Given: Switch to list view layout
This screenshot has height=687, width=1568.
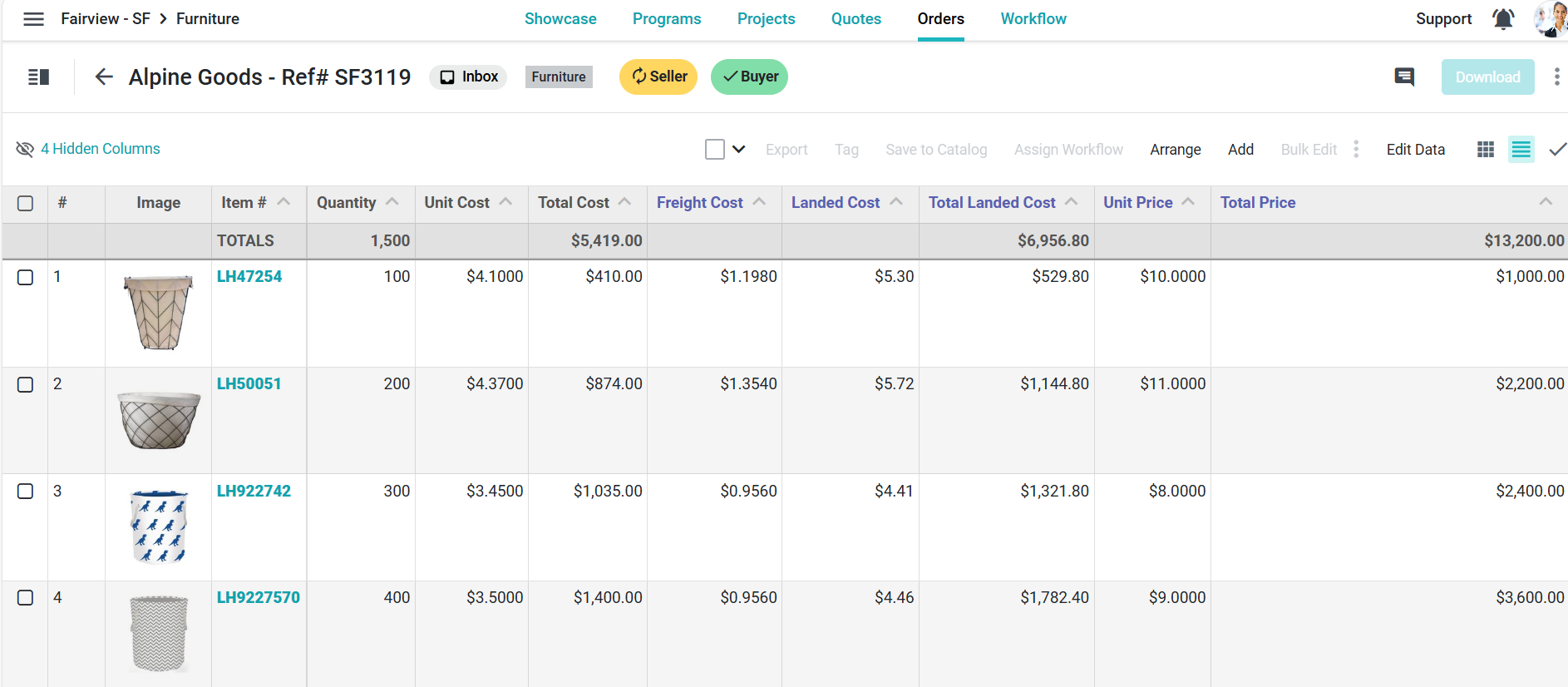Looking at the screenshot, I should [1521, 150].
